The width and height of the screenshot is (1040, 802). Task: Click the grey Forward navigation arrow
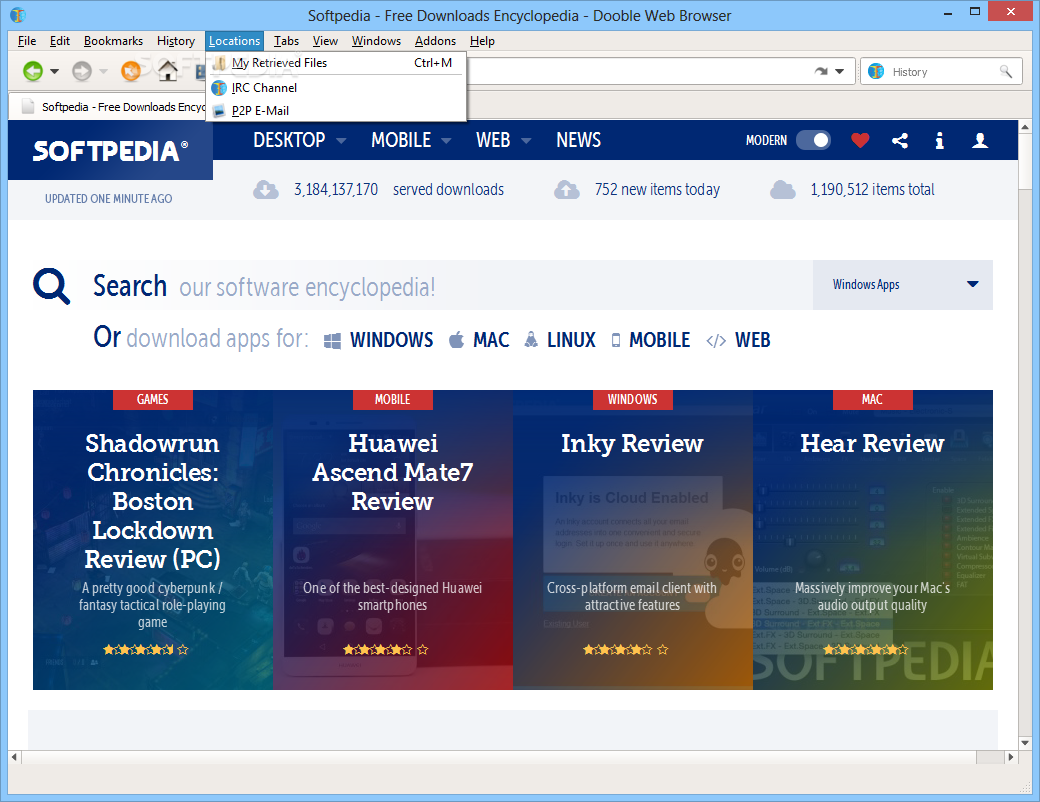[x=82, y=71]
